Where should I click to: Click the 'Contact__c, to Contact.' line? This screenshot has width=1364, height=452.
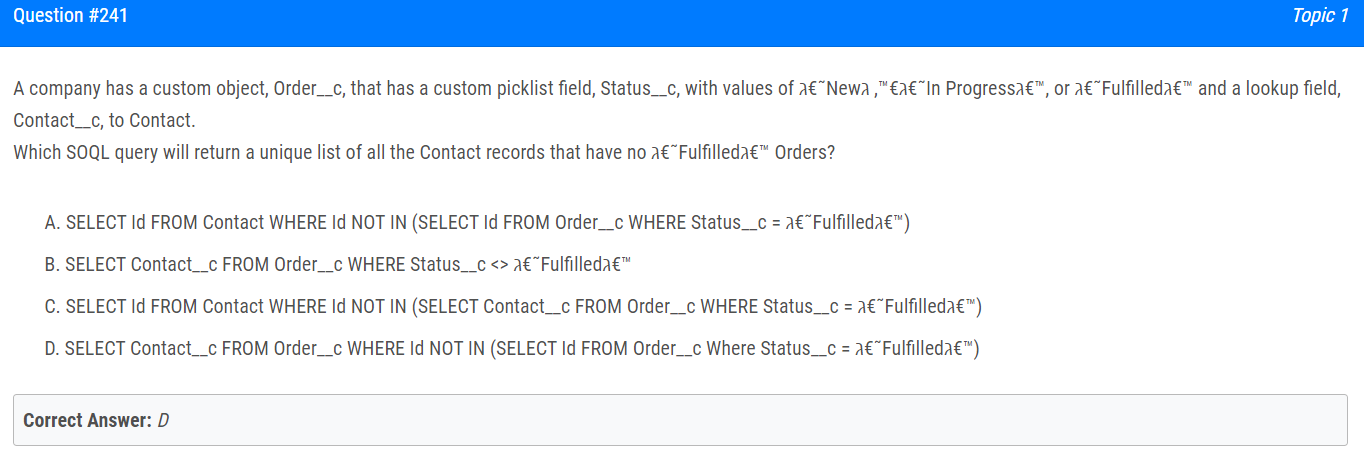point(105,121)
